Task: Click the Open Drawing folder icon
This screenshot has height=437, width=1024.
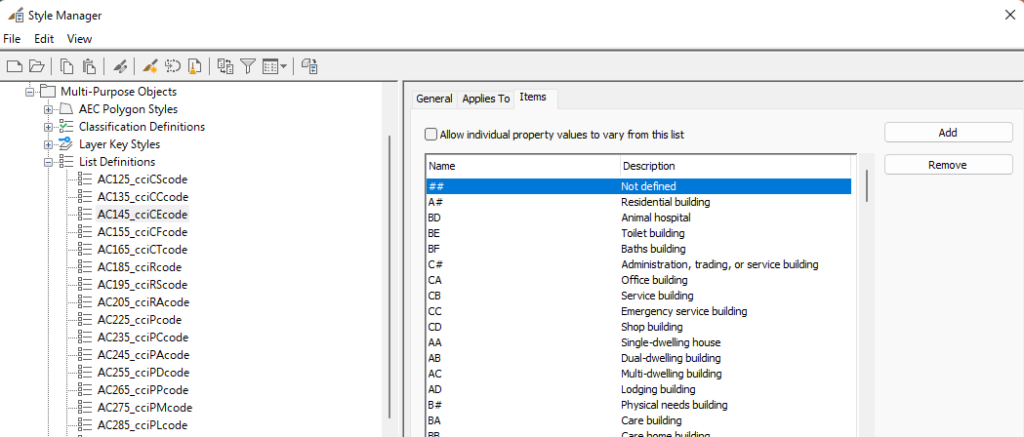Action: (37, 66)
